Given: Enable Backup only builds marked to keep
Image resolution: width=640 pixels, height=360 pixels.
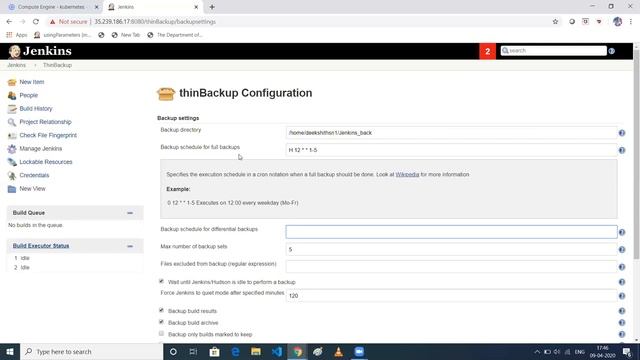Looking at the screenshot, I should tap(161, 333).
